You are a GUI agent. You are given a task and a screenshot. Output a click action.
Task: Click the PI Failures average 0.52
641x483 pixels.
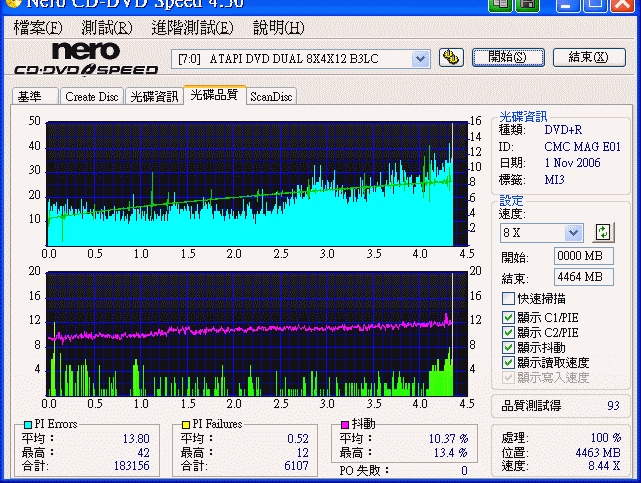[298, 439]
